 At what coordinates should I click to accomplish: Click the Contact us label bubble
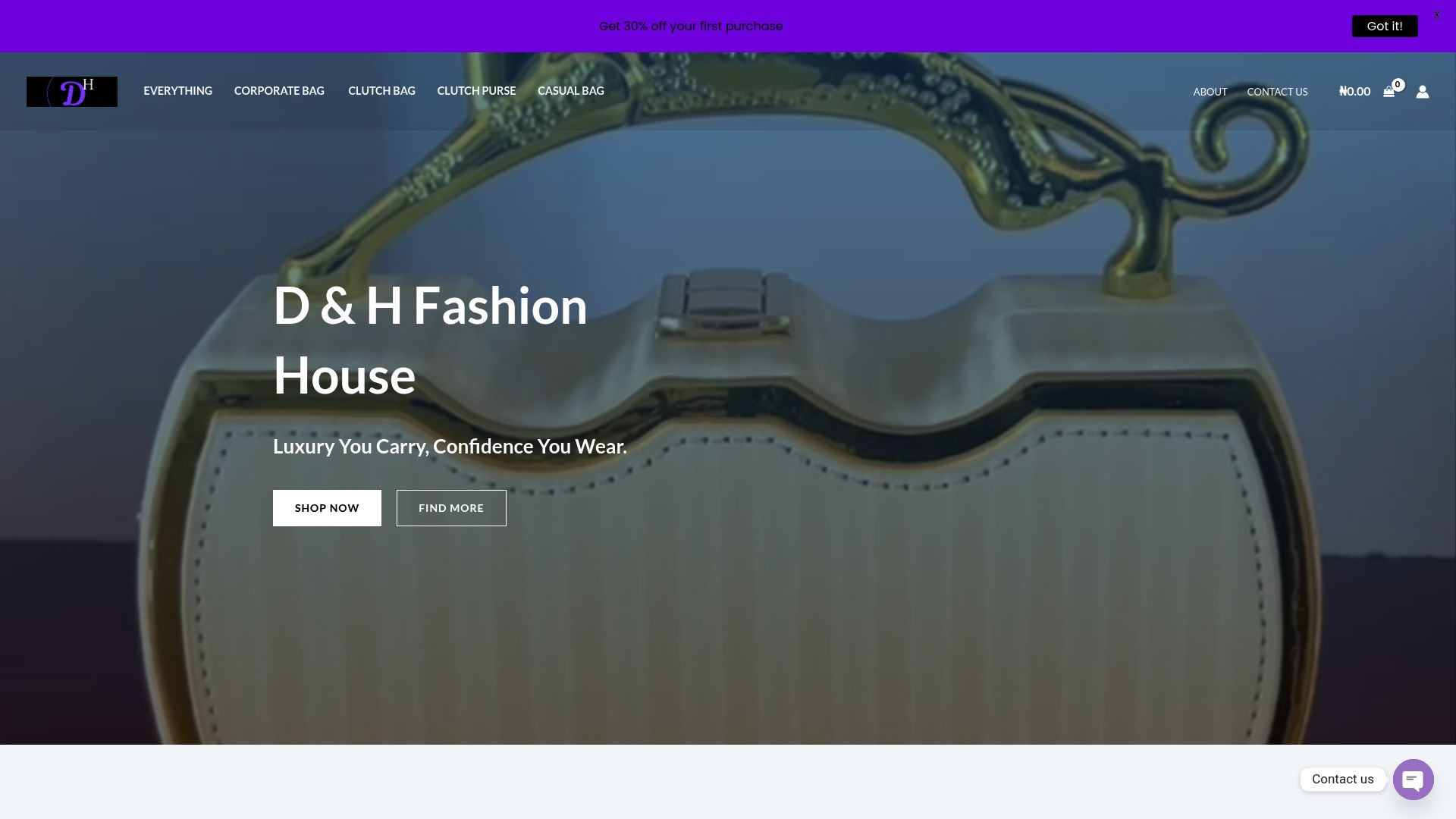point(1342,779)
